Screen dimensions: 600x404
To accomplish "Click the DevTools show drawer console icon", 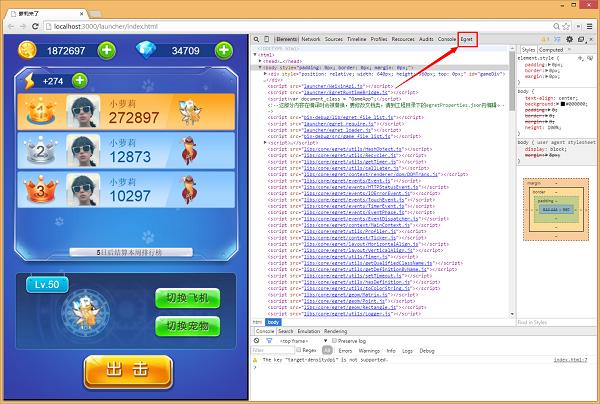I will pos(558,39).
